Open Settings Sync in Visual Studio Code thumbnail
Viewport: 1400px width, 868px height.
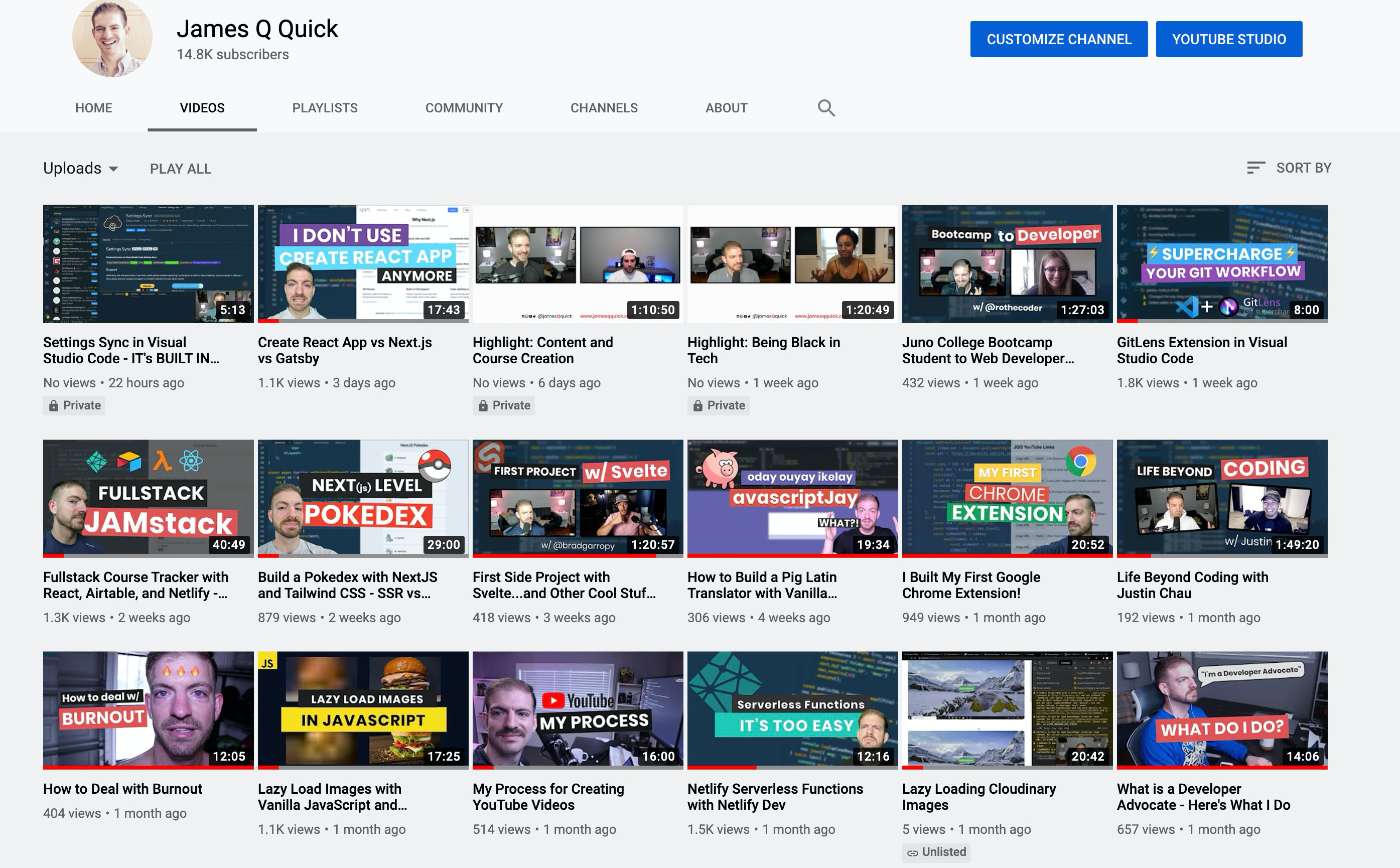tap(148, 264)
